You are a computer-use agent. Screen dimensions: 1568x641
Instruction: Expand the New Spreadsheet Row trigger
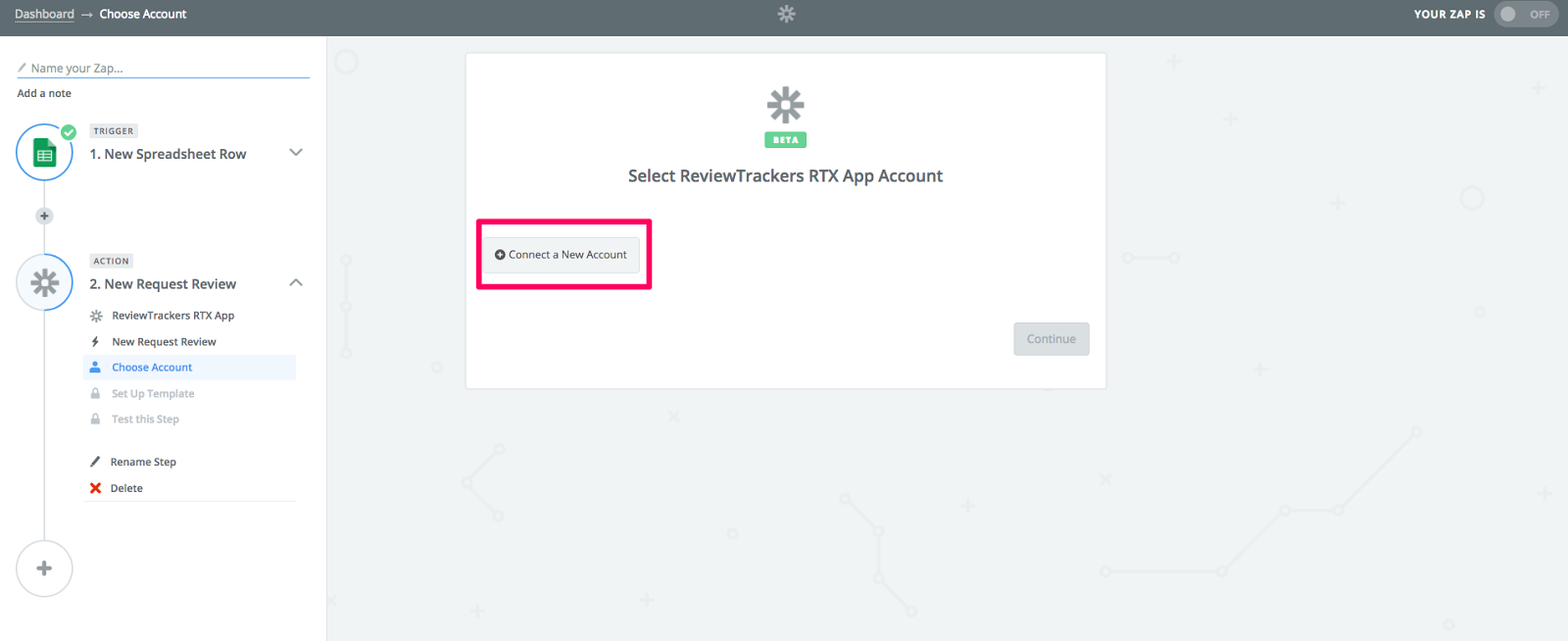pos(296,152)
